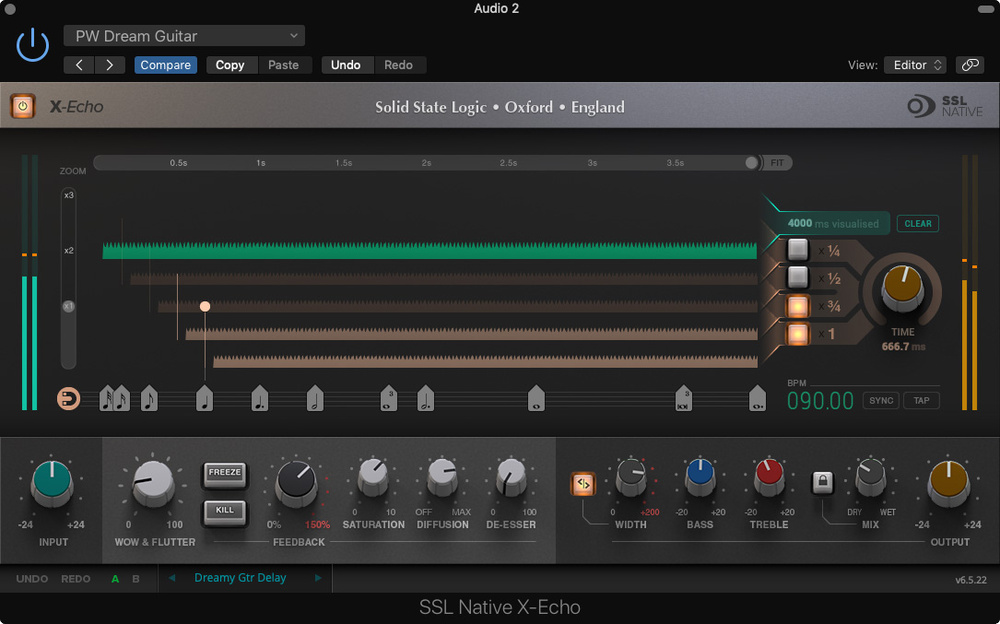Toggle the SYNC button

point(881,401)
